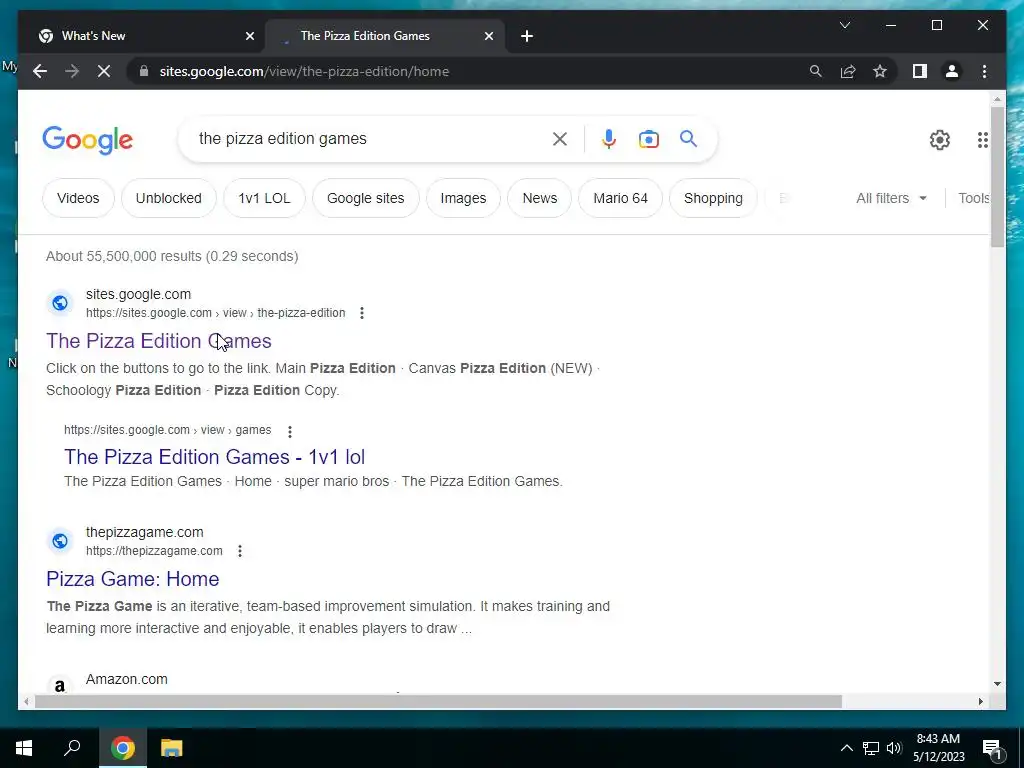Open the Pizza Game: Home link
This screenshot has width=1024, height=768.
(x=133, y=579)
